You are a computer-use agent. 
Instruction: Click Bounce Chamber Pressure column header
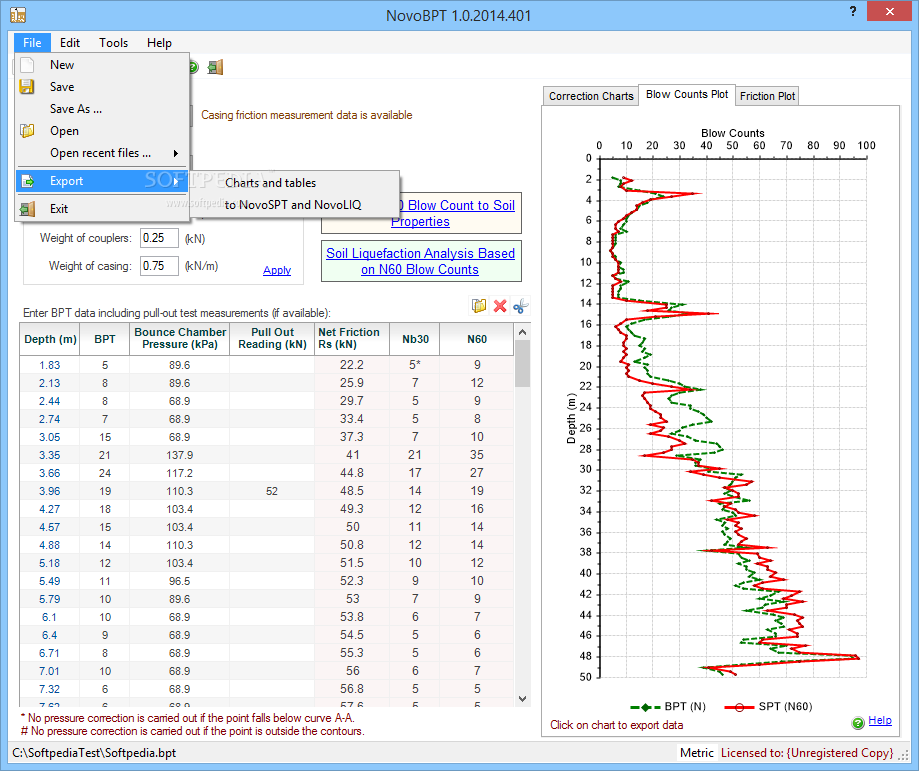point(180,339)
